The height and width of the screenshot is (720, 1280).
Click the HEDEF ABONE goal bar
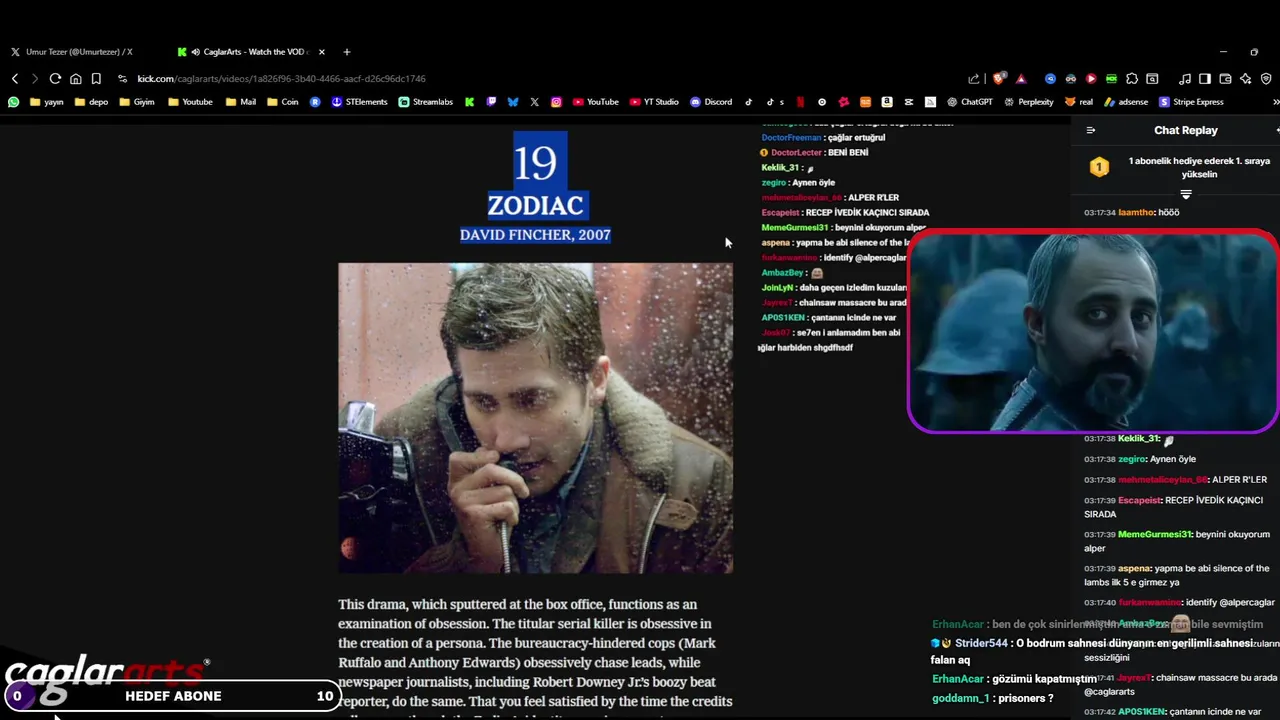[x=172, y=696]
